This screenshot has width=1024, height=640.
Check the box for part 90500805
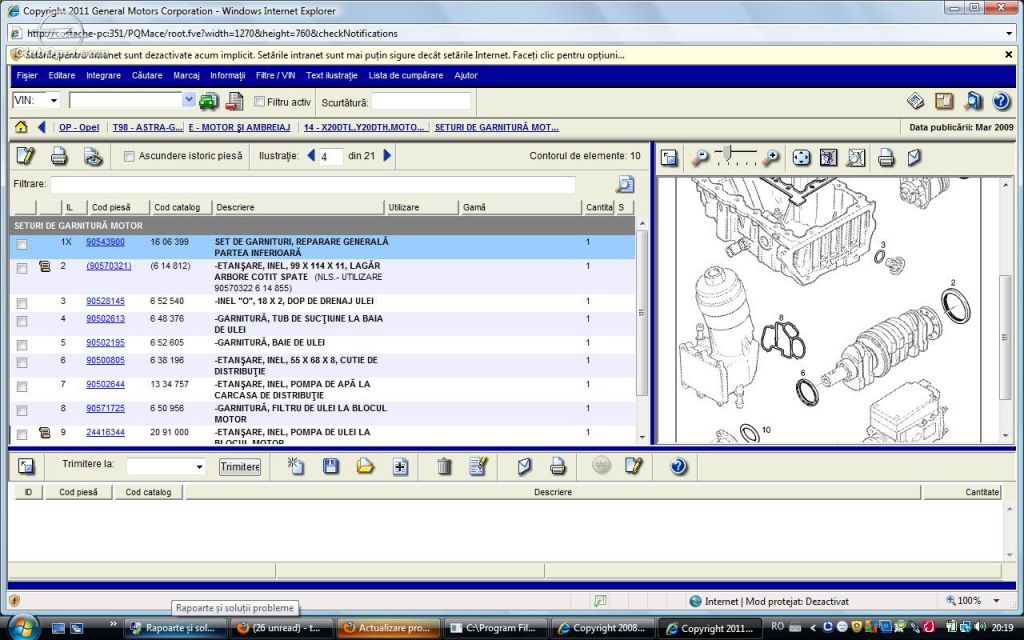(22, 362)
